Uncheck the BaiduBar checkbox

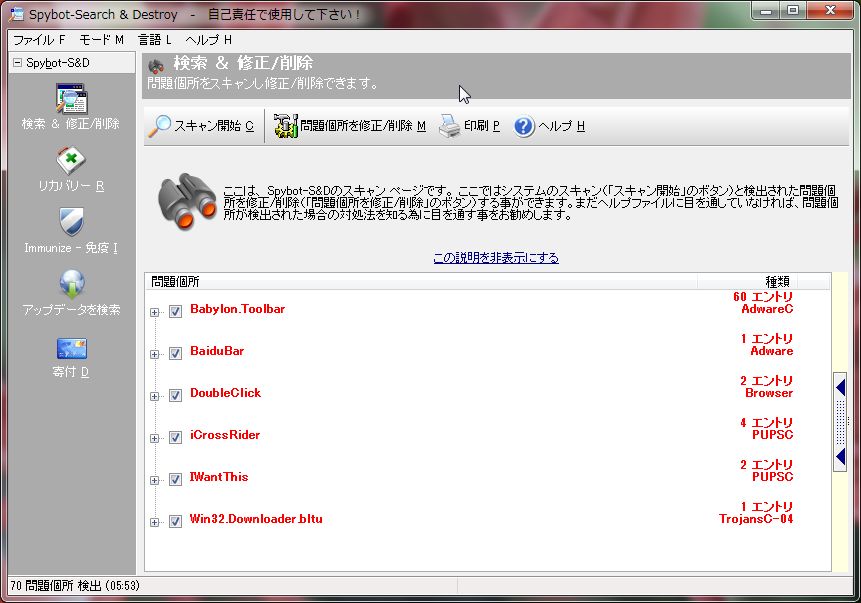(175, 354)
